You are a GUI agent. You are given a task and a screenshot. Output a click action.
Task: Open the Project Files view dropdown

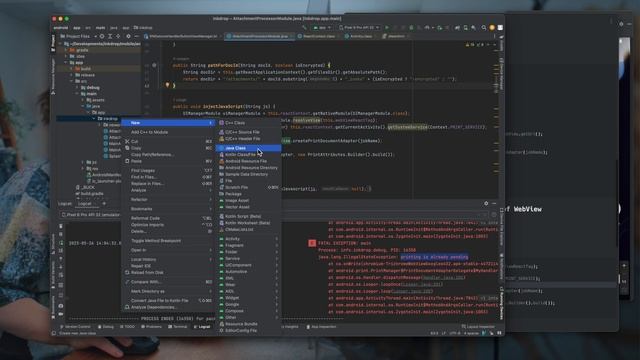(x=78, y=36)
